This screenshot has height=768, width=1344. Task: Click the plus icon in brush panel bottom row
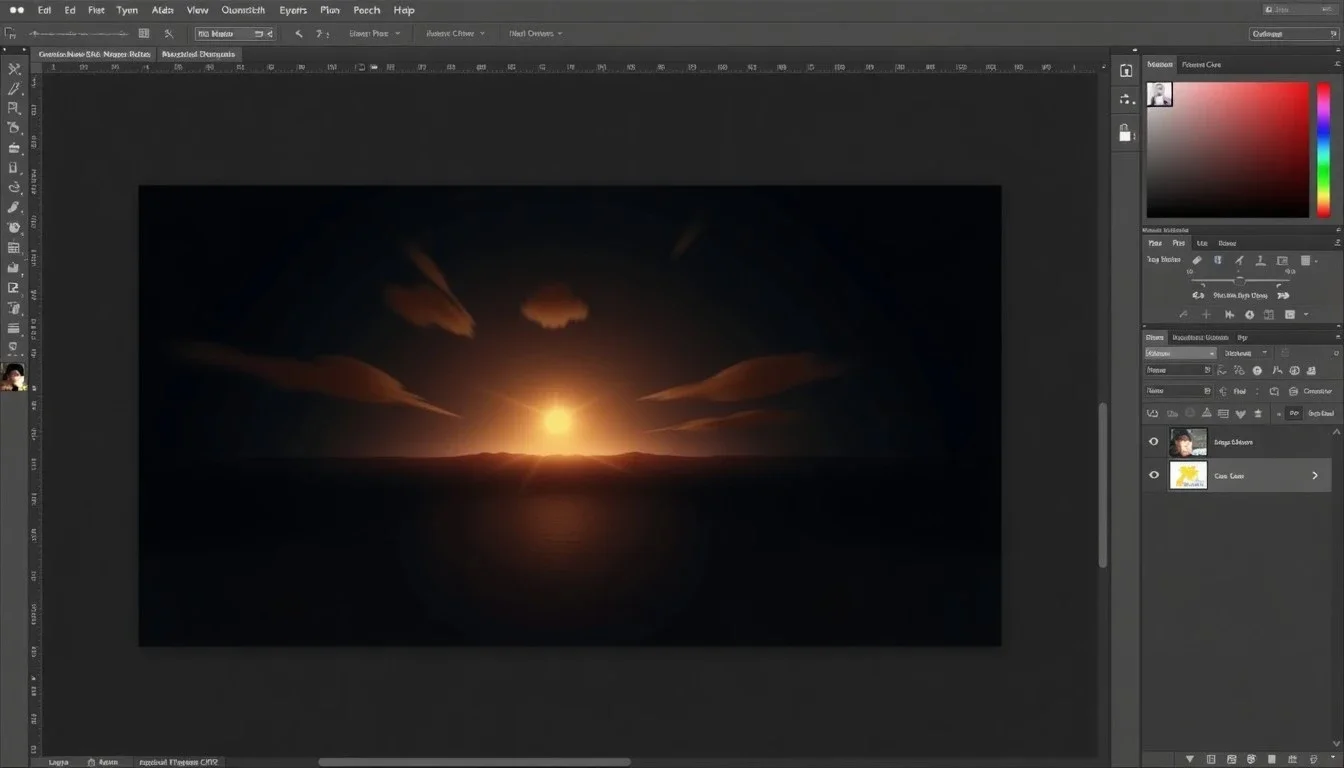click(1206, 314)
